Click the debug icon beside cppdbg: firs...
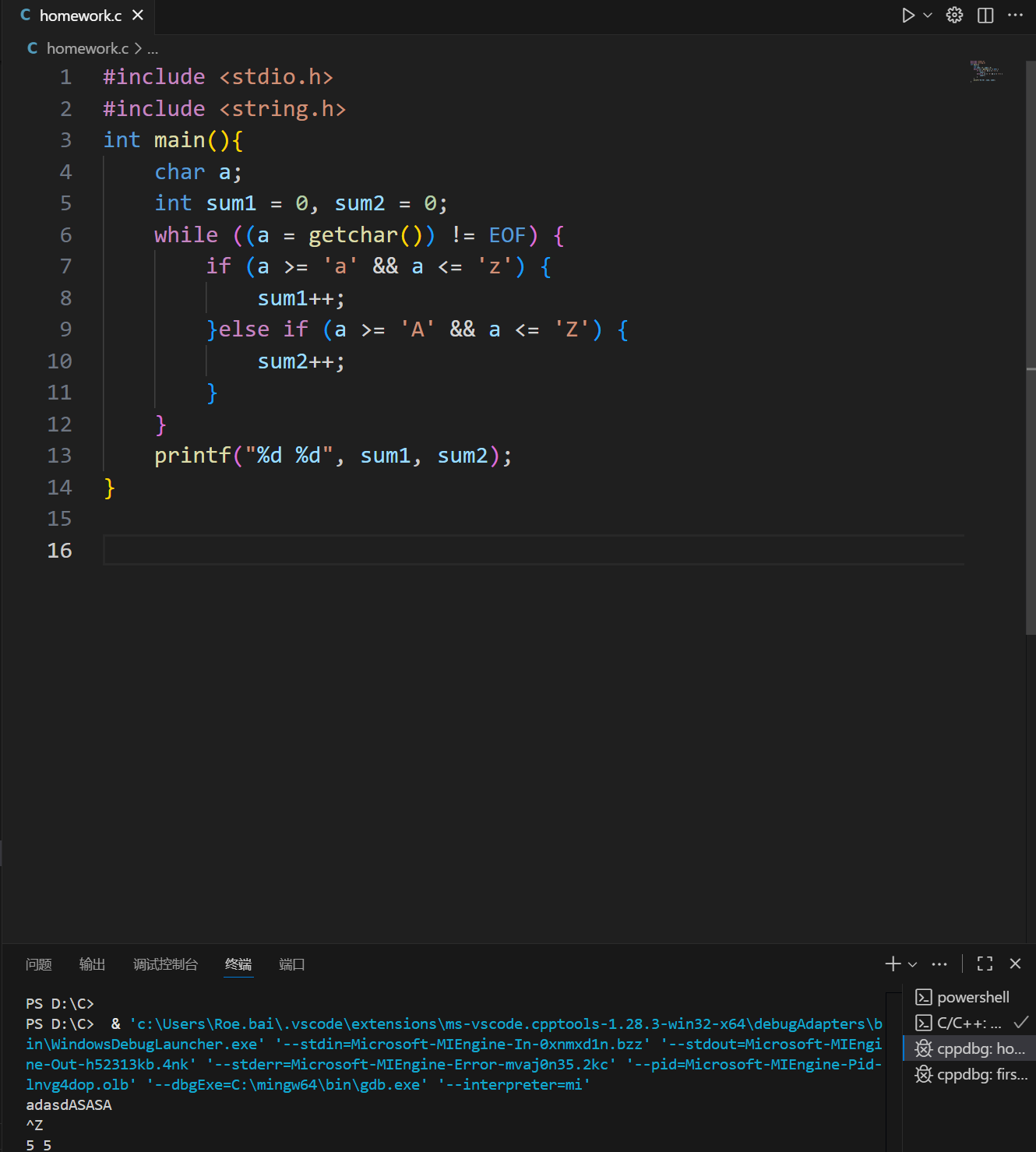Viewport: 1036px width, 1152px height. [924, 1074]
